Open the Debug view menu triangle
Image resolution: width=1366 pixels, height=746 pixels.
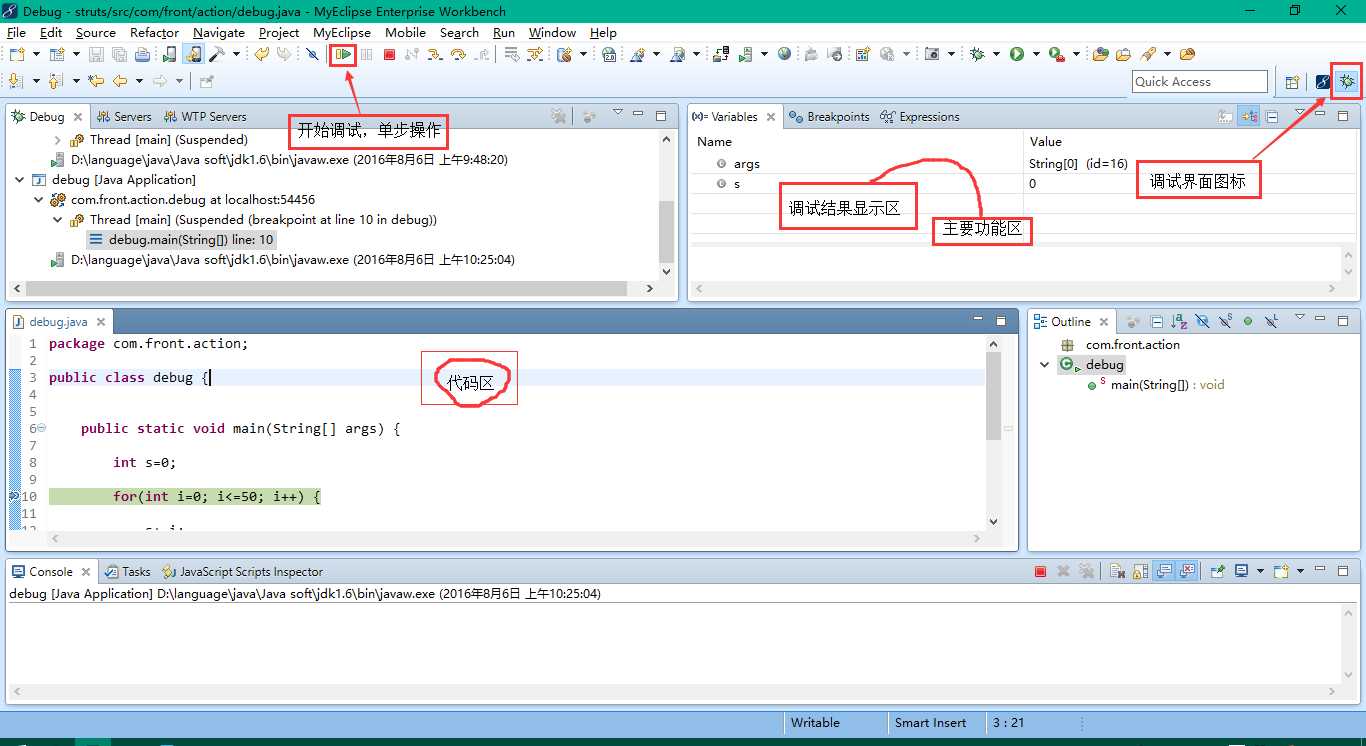click(x=617, y=112)
